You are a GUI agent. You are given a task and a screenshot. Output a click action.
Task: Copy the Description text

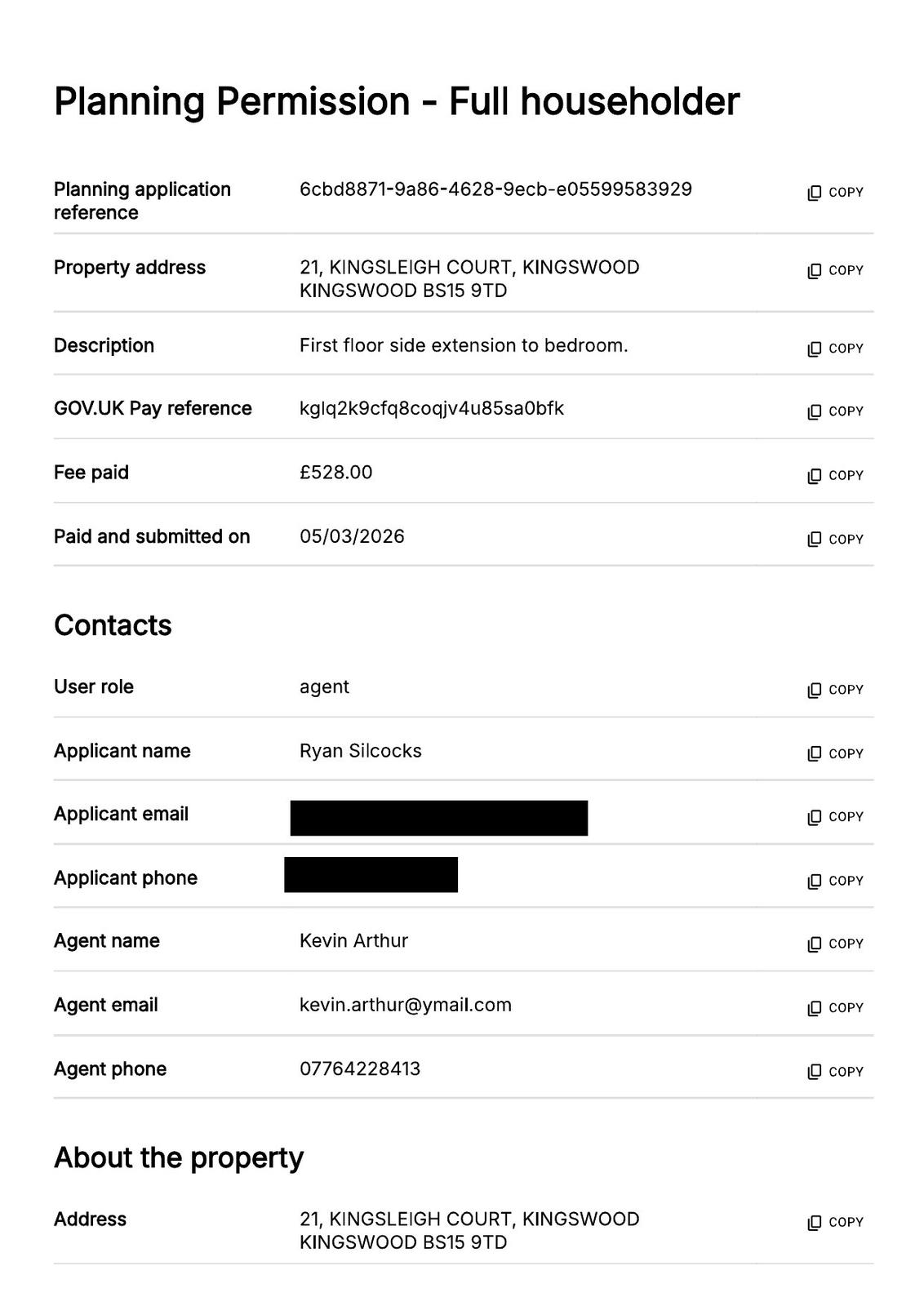click(x=835, y=349)
